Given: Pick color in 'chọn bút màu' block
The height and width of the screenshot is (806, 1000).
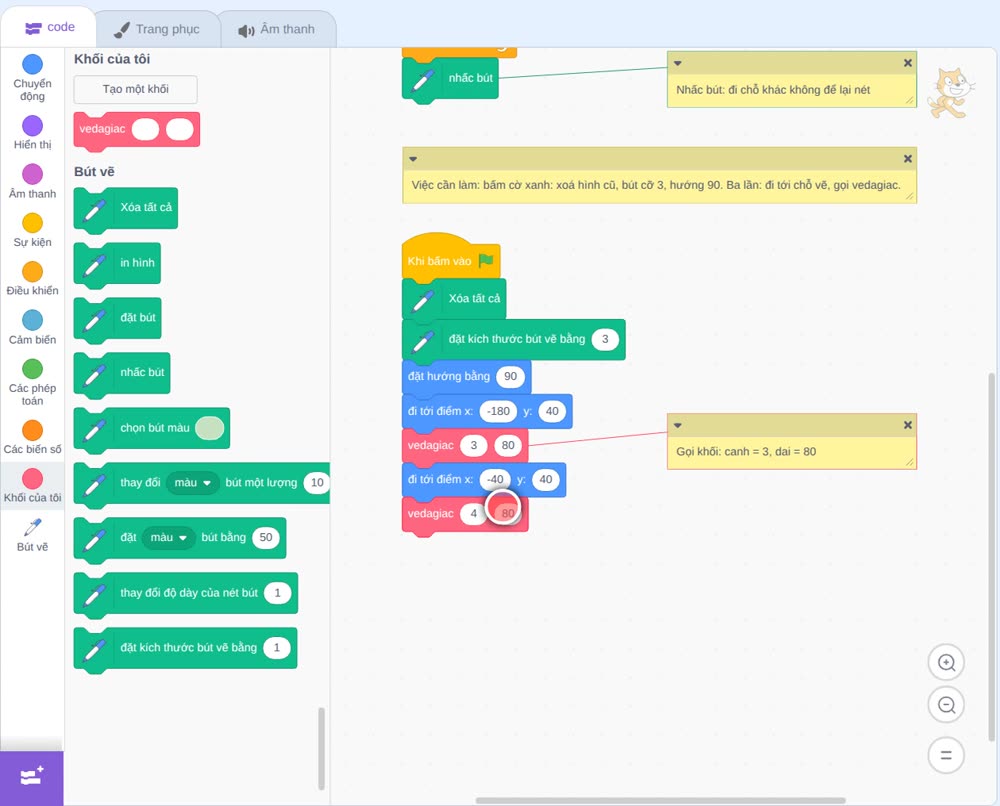Looking at the screenshot, I should pos(209,428).
